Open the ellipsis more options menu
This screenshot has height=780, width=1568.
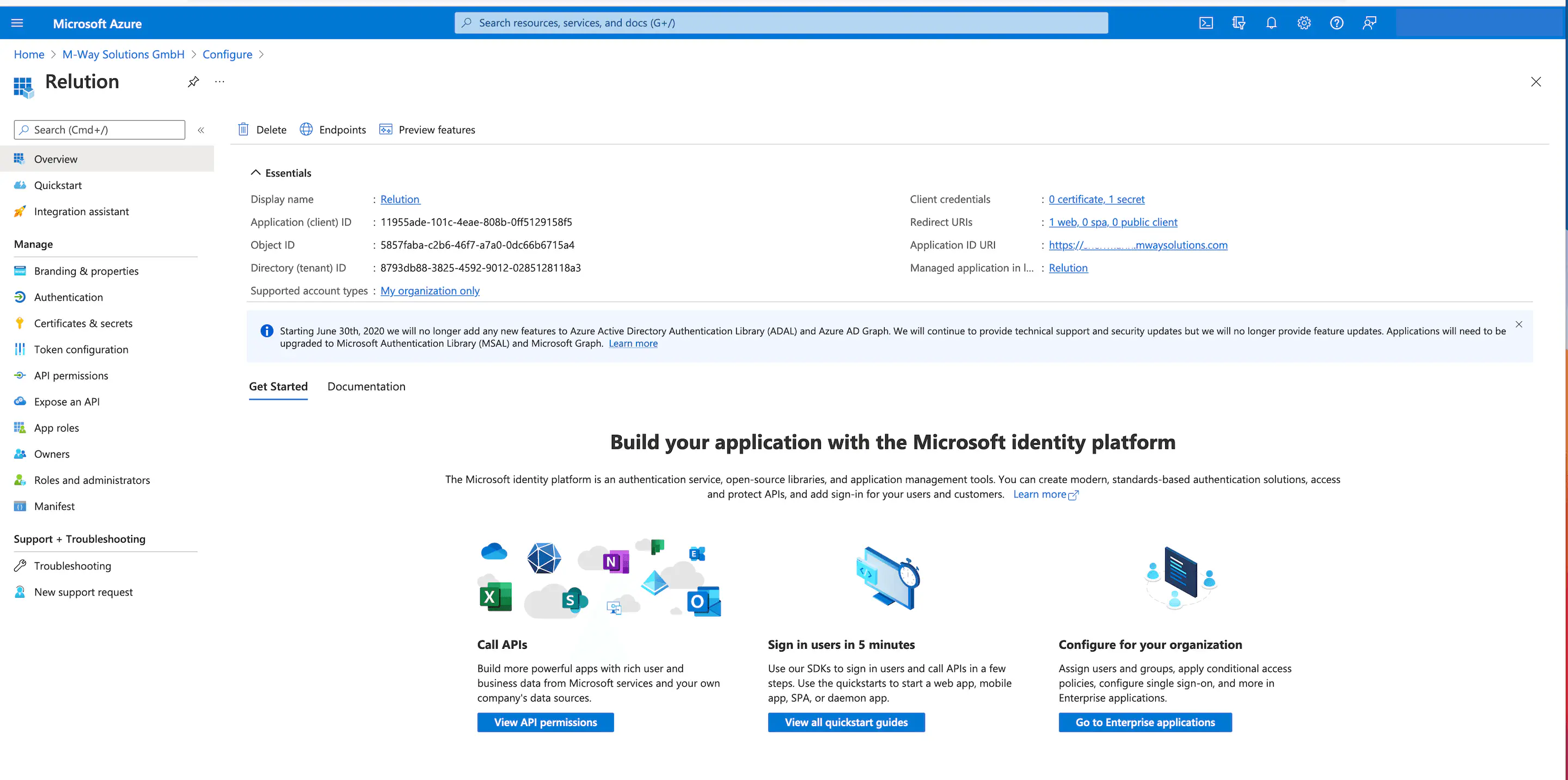click(x=220, y=82)
